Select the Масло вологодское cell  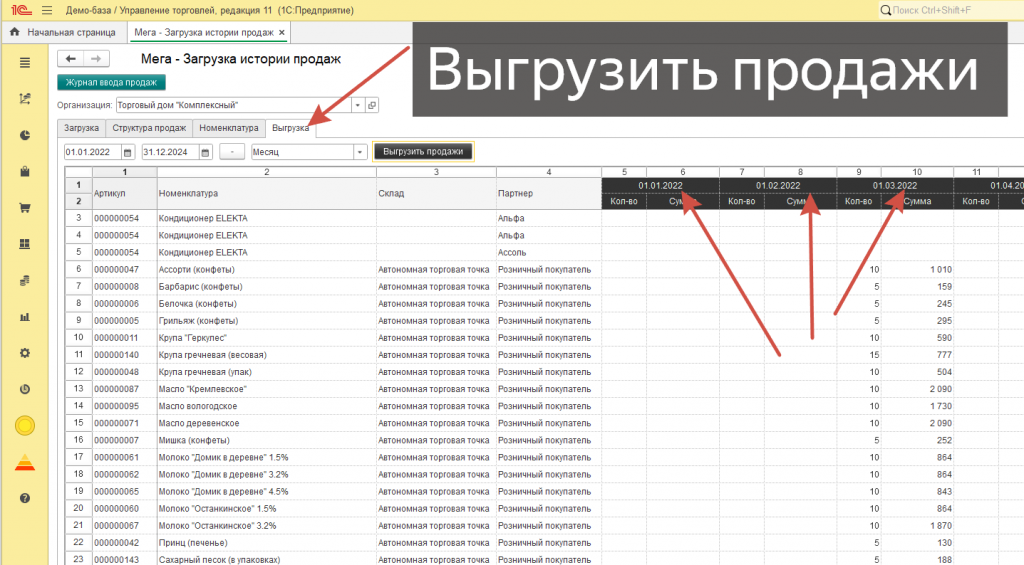(266, 406)
